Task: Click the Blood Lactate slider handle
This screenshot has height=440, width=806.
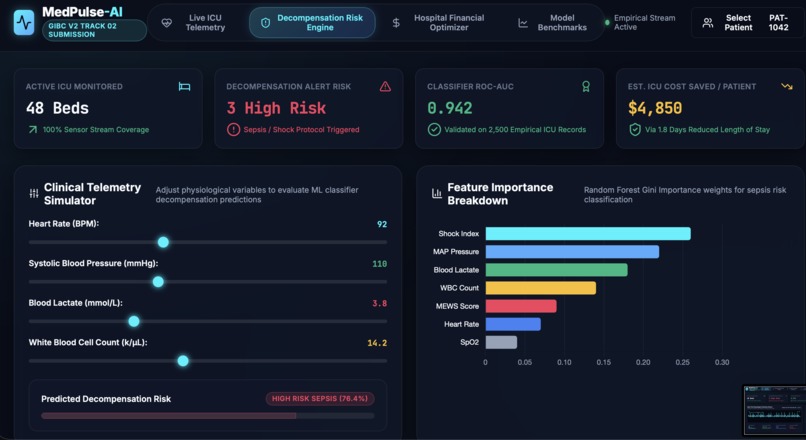Action: [x=134, y=321]
